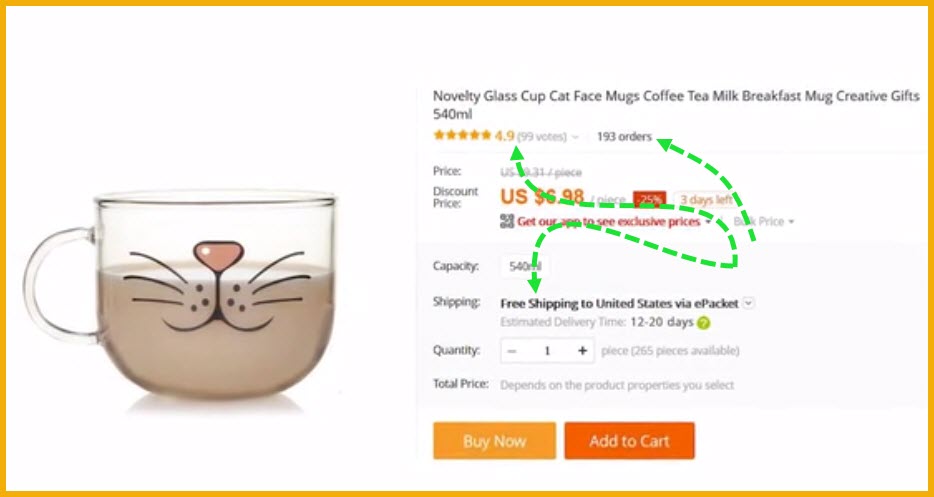Expand the exclusive app prices dropdown arrow
934x497 pixels.
pyautogui.click(x=708, y=222)
